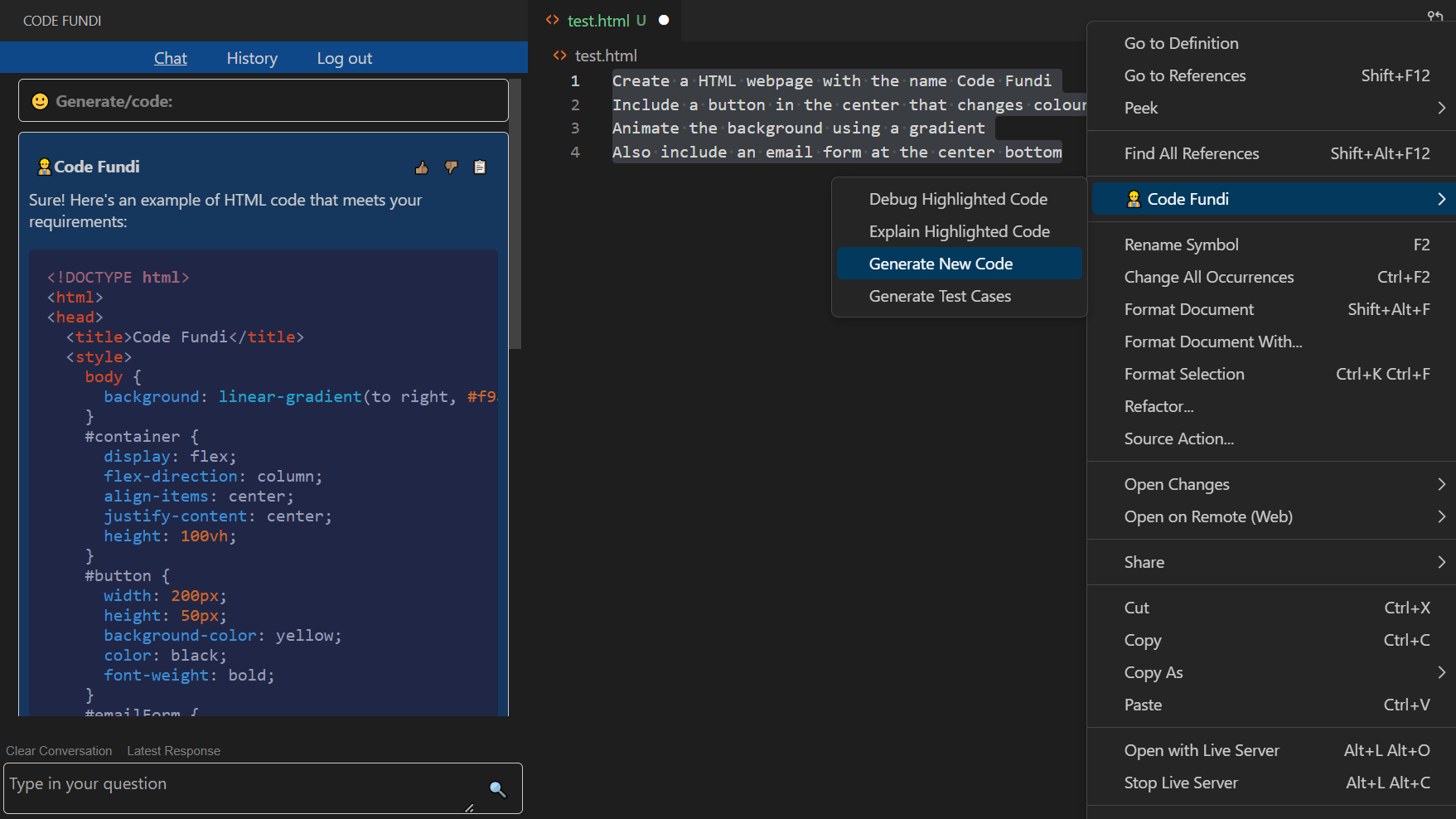
Task: Expand the Share submenu
Action: point(1441,562)
